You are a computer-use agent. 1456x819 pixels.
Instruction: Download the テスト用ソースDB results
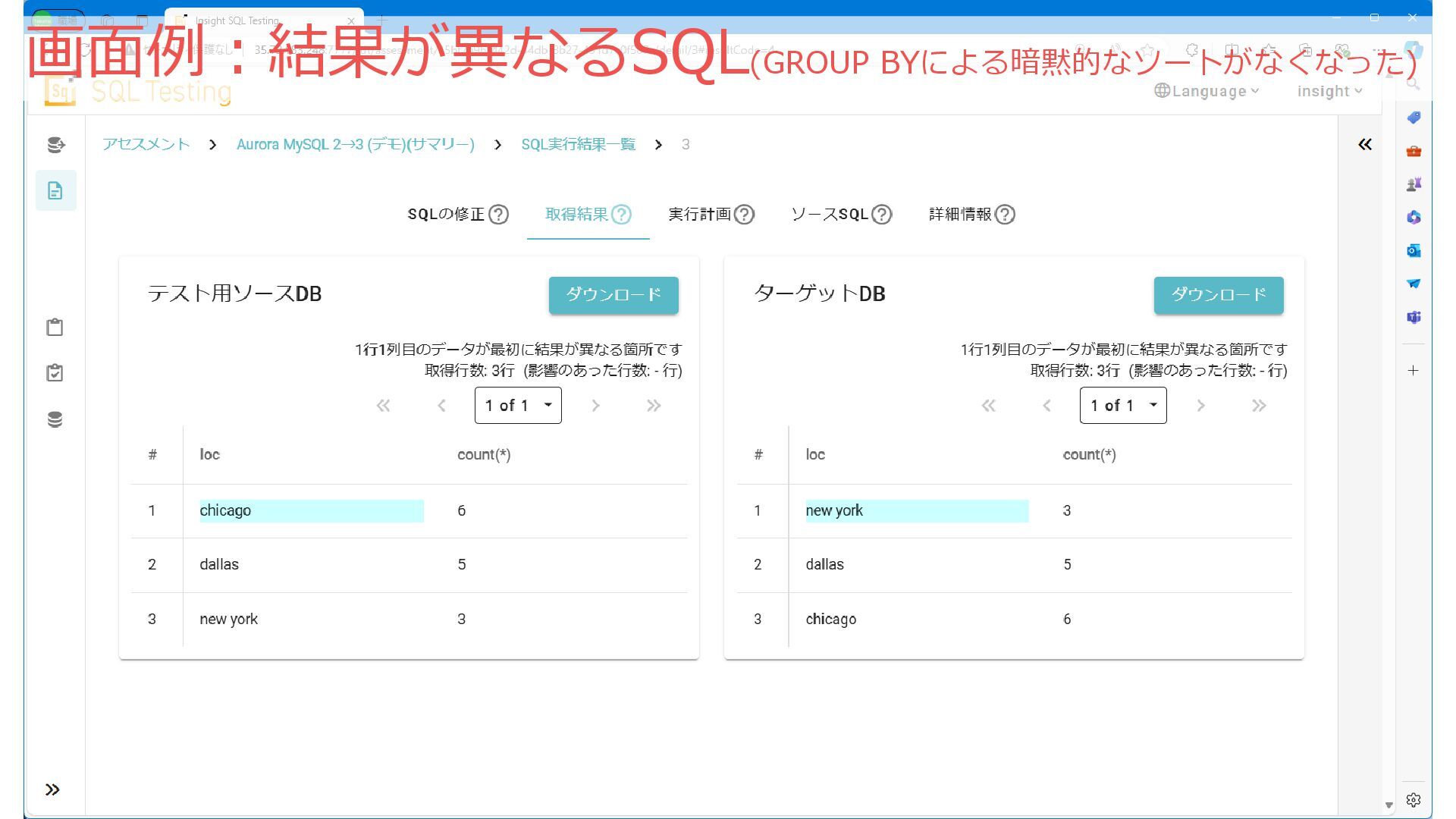(x=613, y=295)
